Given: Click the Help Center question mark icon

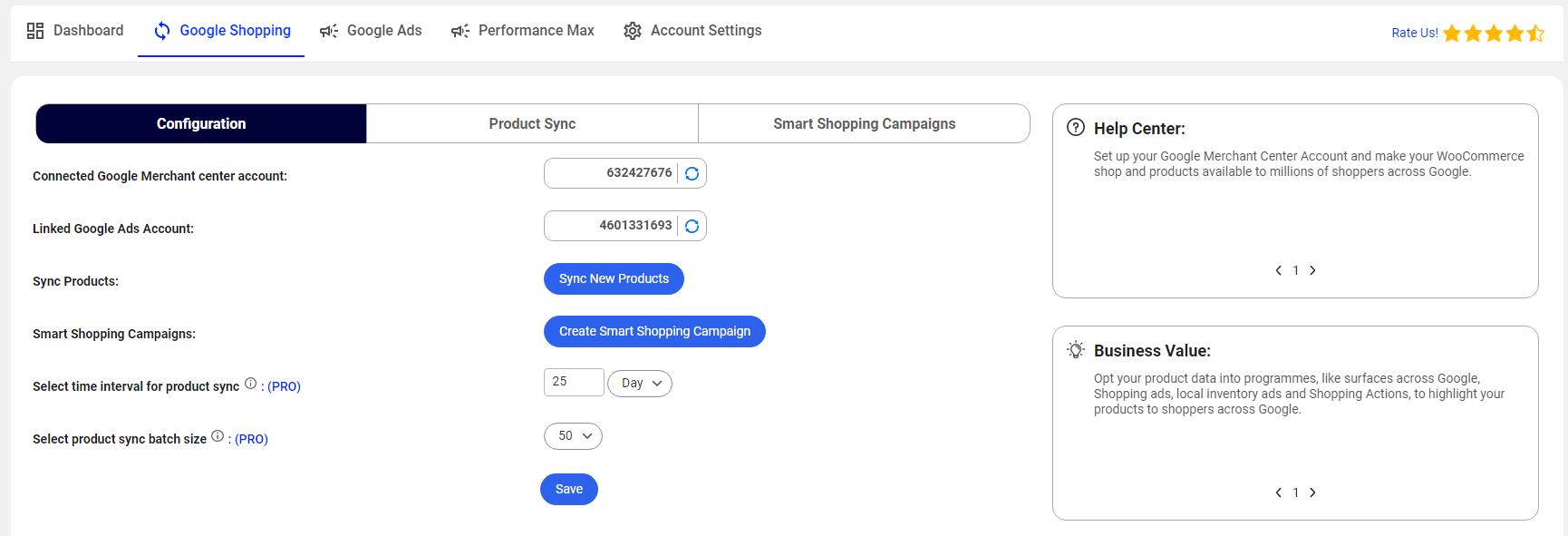Looking at the screenshot, I should (x=1076, y=127).
